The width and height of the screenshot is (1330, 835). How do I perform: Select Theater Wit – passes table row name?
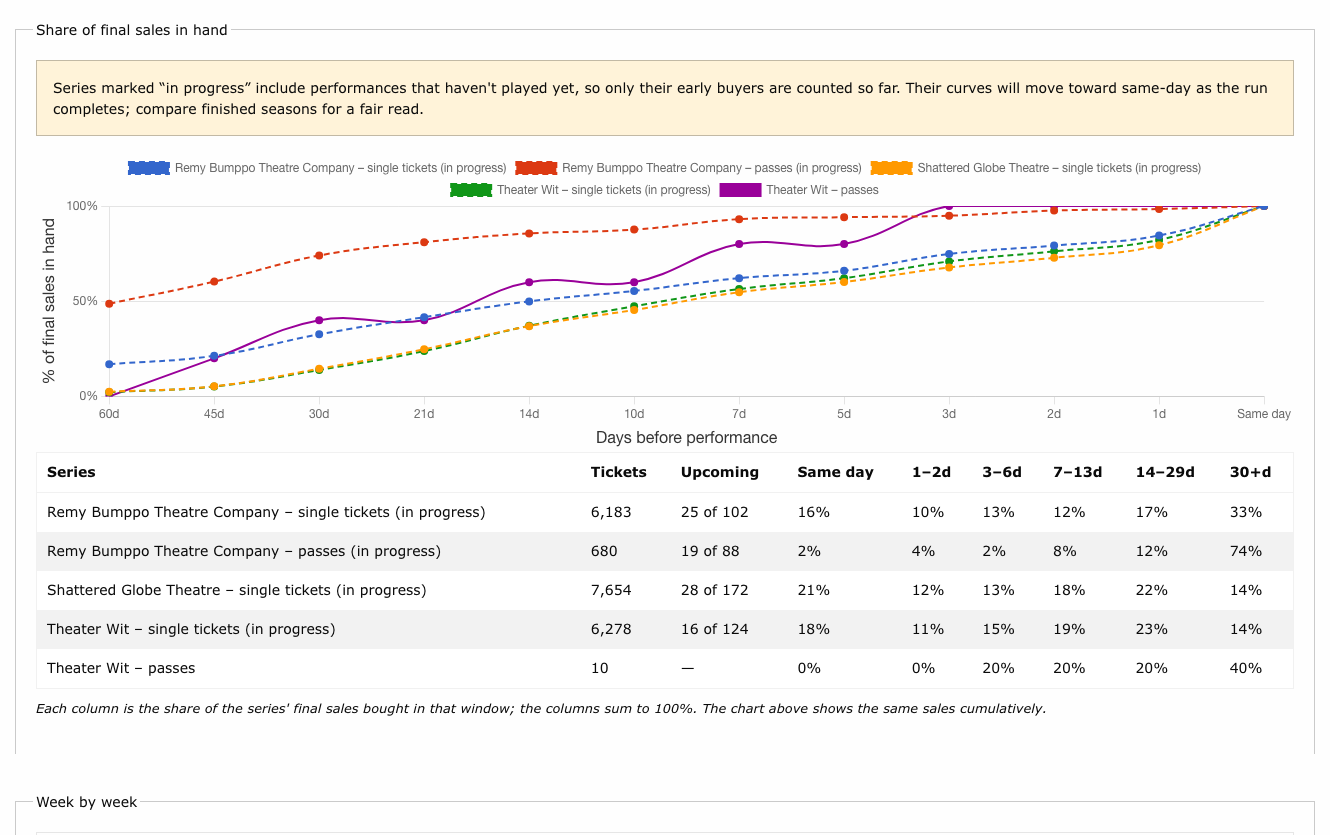point(121,668)
